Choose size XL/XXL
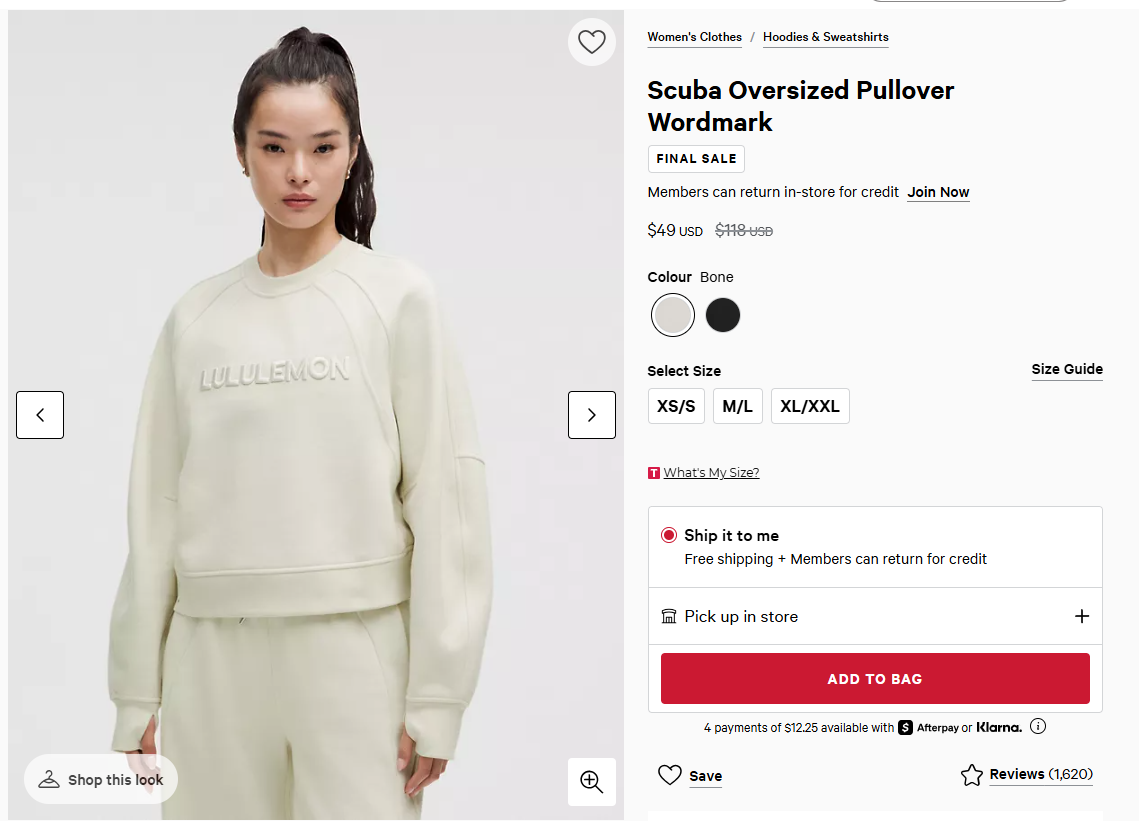The width and height of the screenshot is (1139, 821). (x=810, y=407)
